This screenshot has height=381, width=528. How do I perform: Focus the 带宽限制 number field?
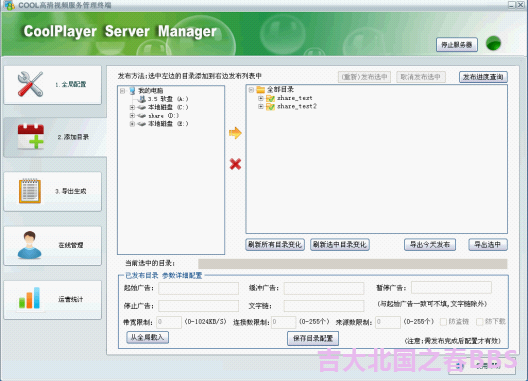click(169, 322)
